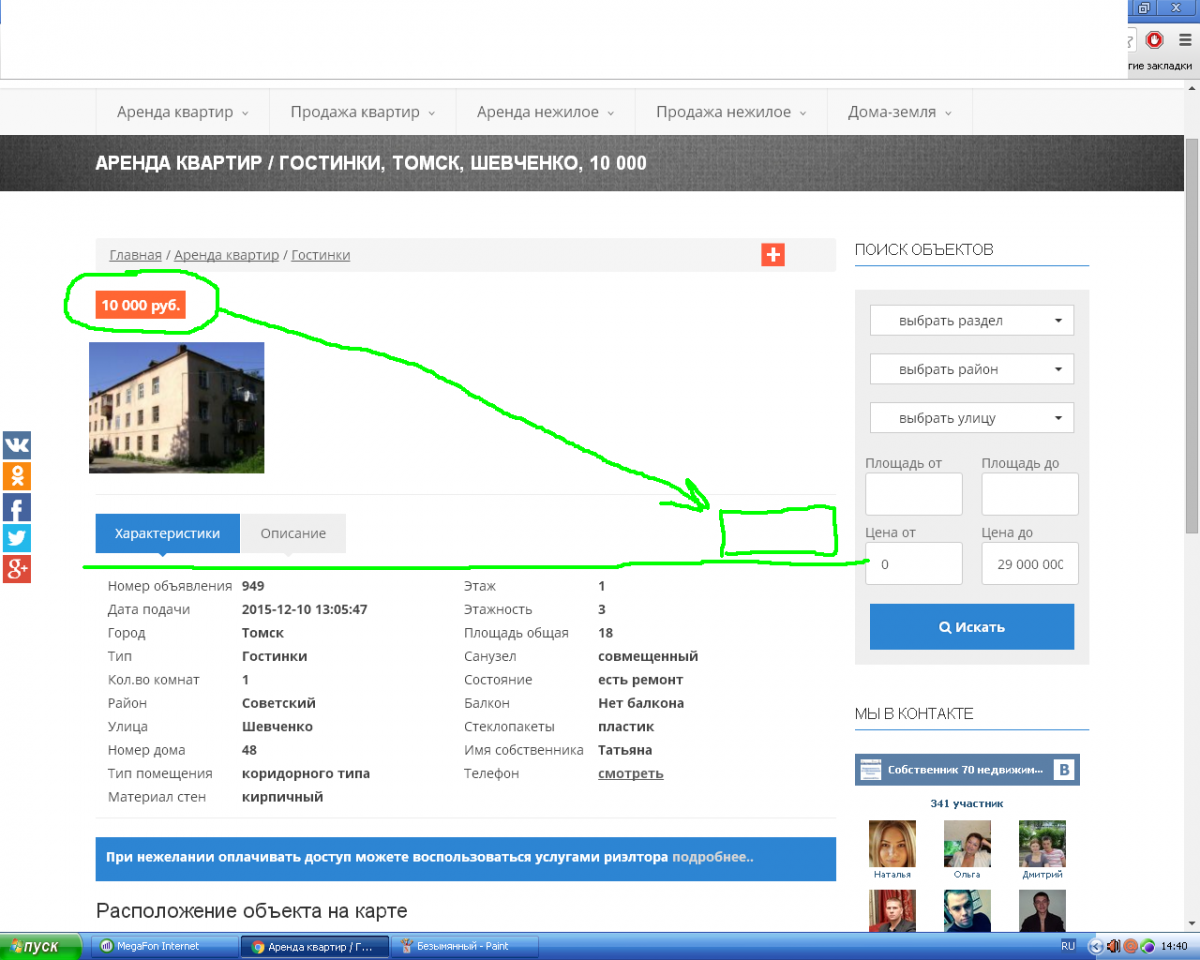
Task: Switch to the Характеристики tab
Action: (168, 533)
